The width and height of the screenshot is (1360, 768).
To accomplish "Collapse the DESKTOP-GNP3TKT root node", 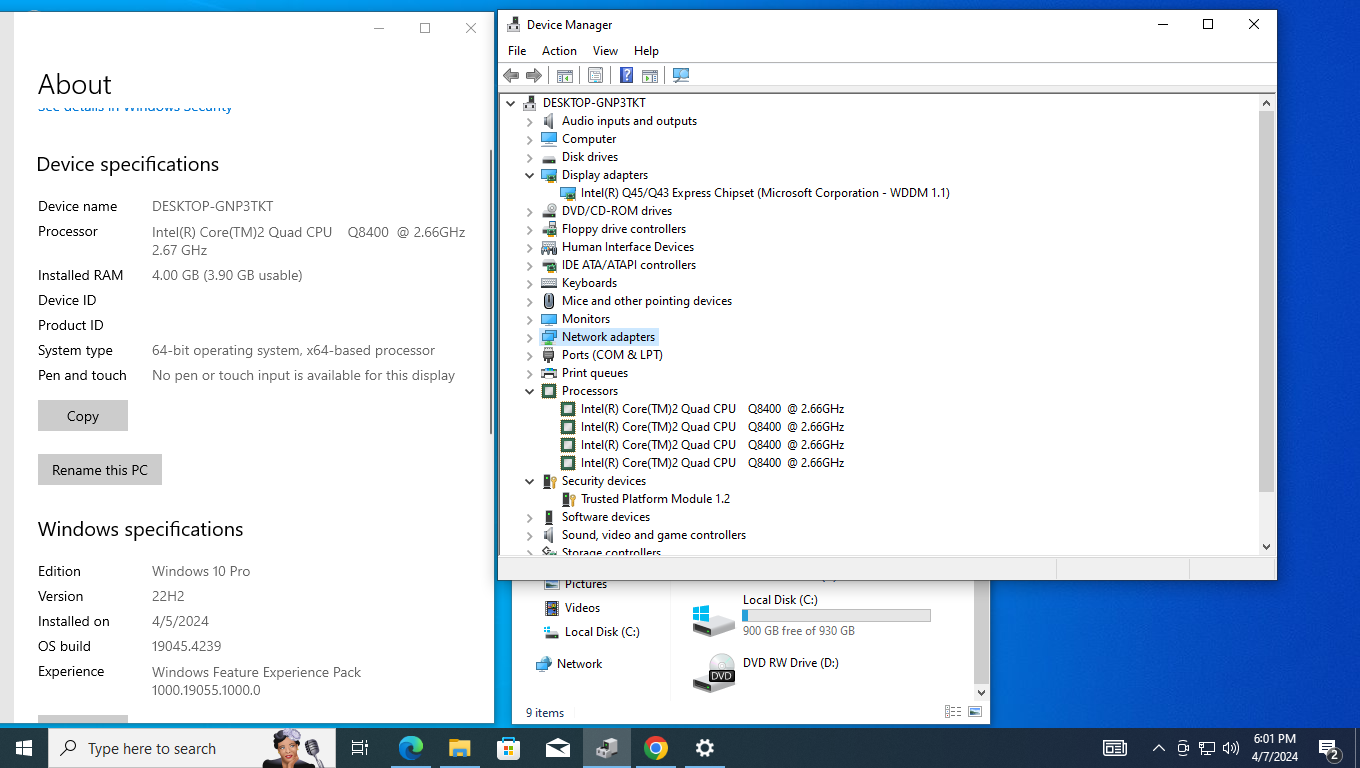I will pyautogui.click(x=511, y=103).
